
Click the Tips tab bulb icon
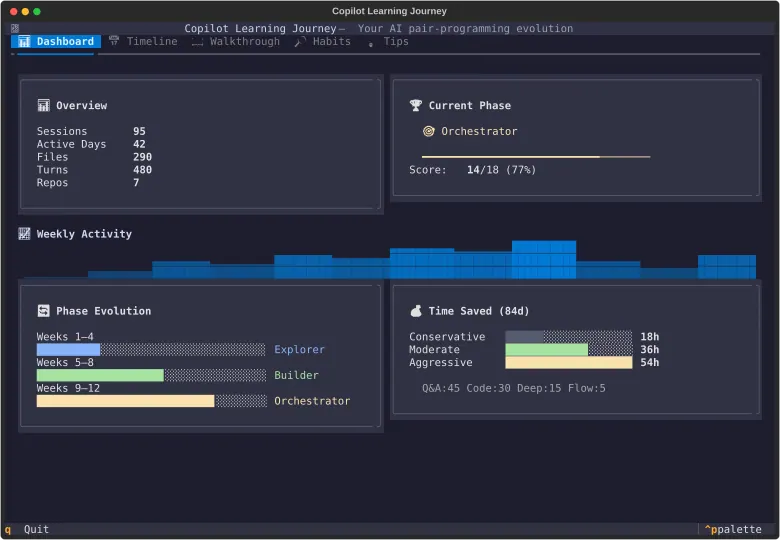[371, 43]
